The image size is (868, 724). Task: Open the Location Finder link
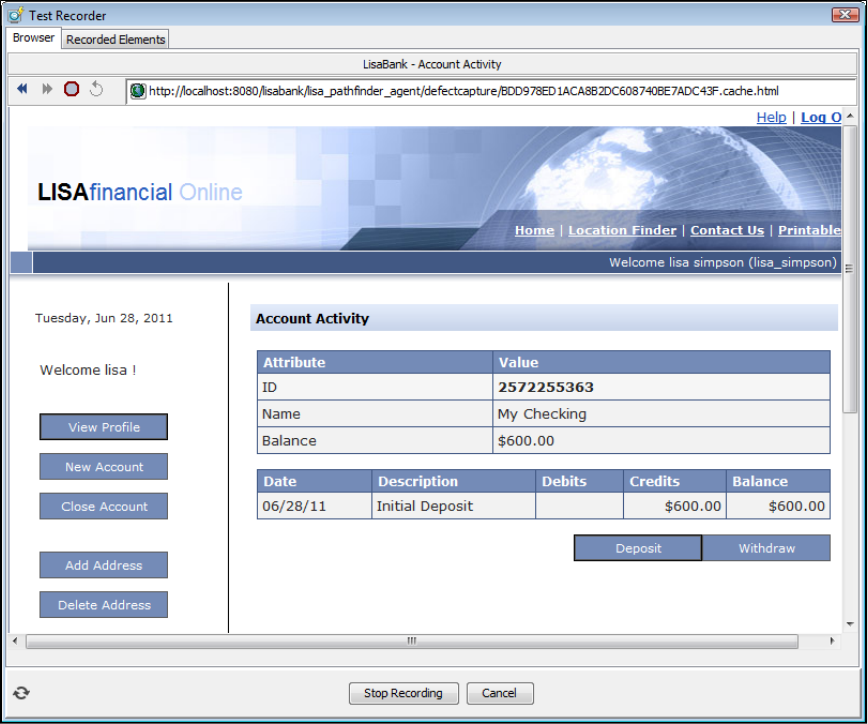(x=622, y=230)
